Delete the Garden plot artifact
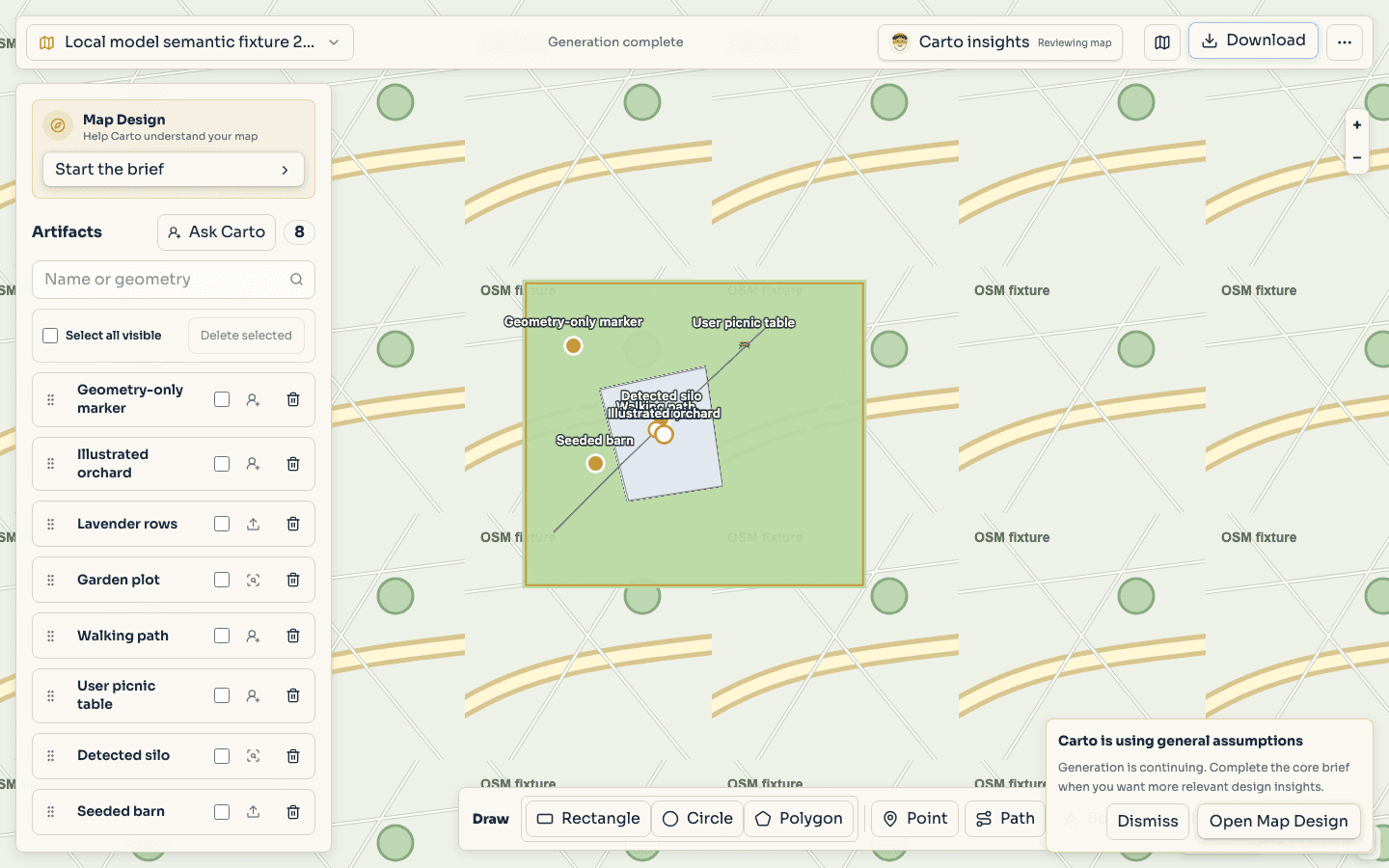Screen dimensions: 1389x868 [293, 580]
